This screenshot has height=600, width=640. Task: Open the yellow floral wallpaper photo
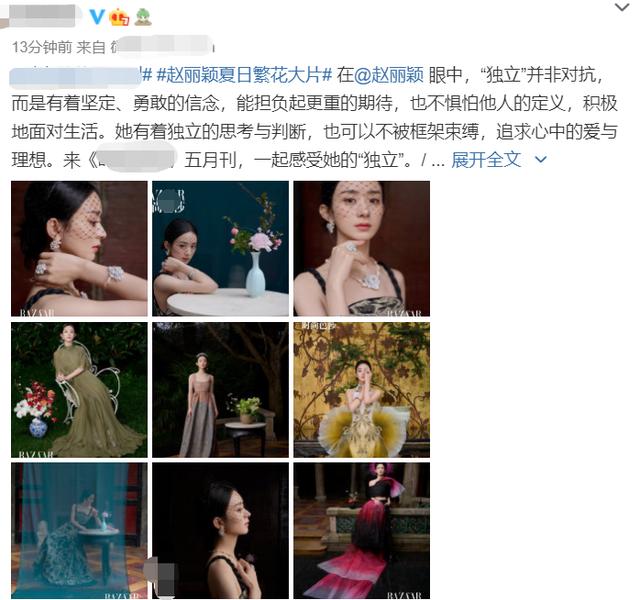coord(362,390)
